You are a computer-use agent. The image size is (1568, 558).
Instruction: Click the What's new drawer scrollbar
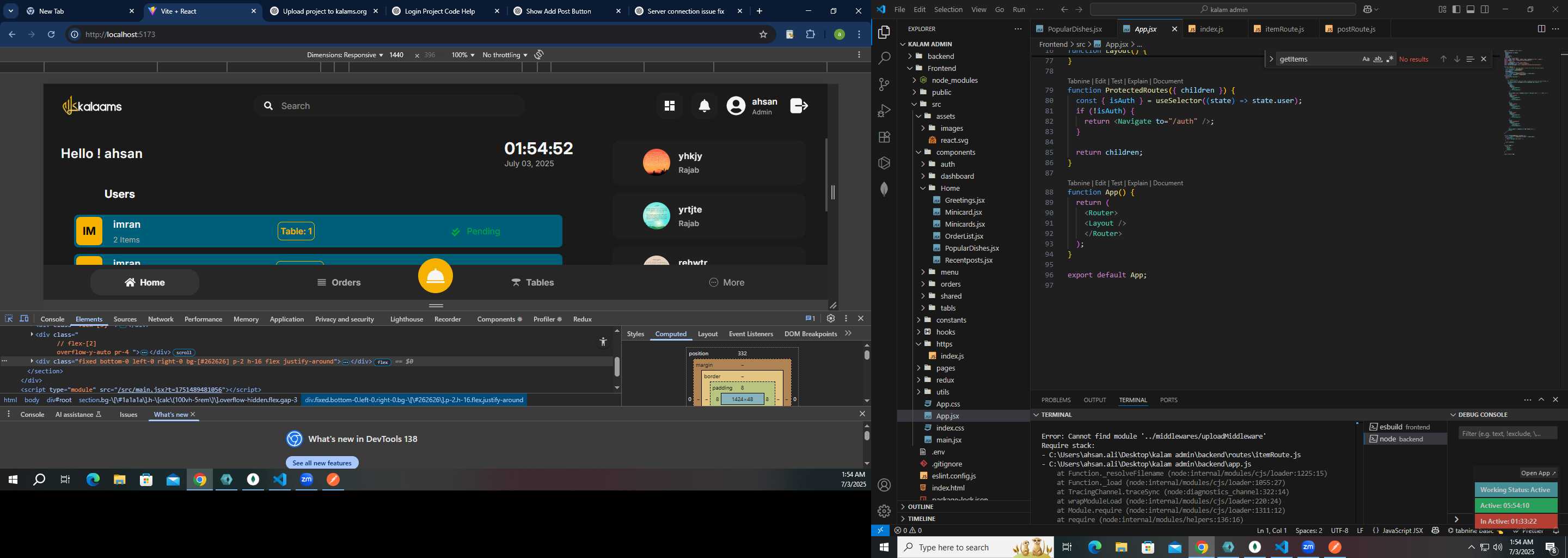pyautogui.click(x=866, y=435)
